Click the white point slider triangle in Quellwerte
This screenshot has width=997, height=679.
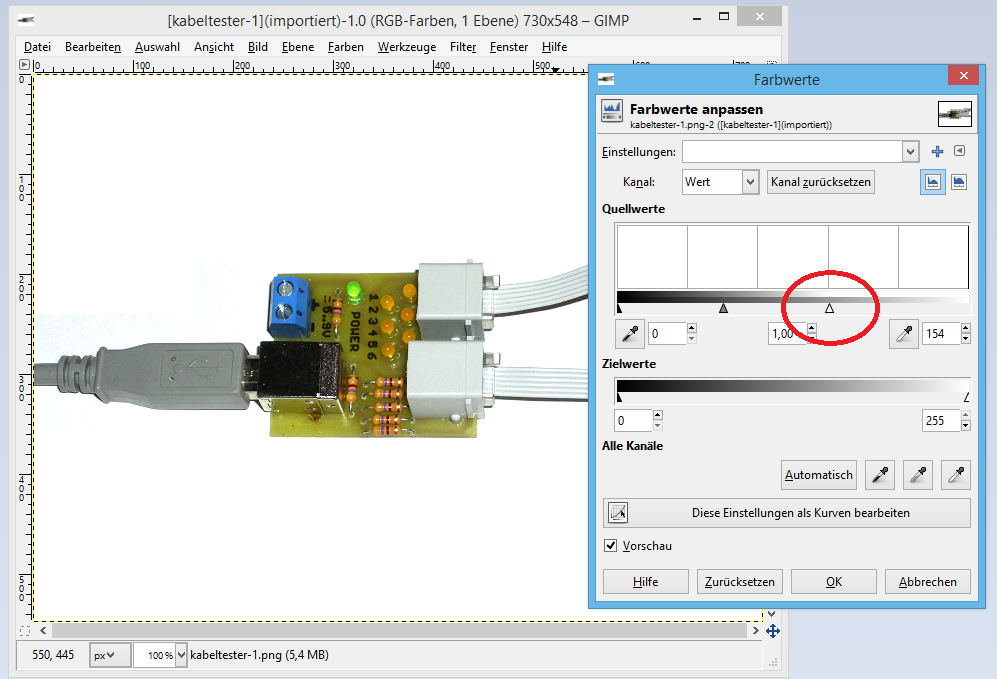point(829,308)
